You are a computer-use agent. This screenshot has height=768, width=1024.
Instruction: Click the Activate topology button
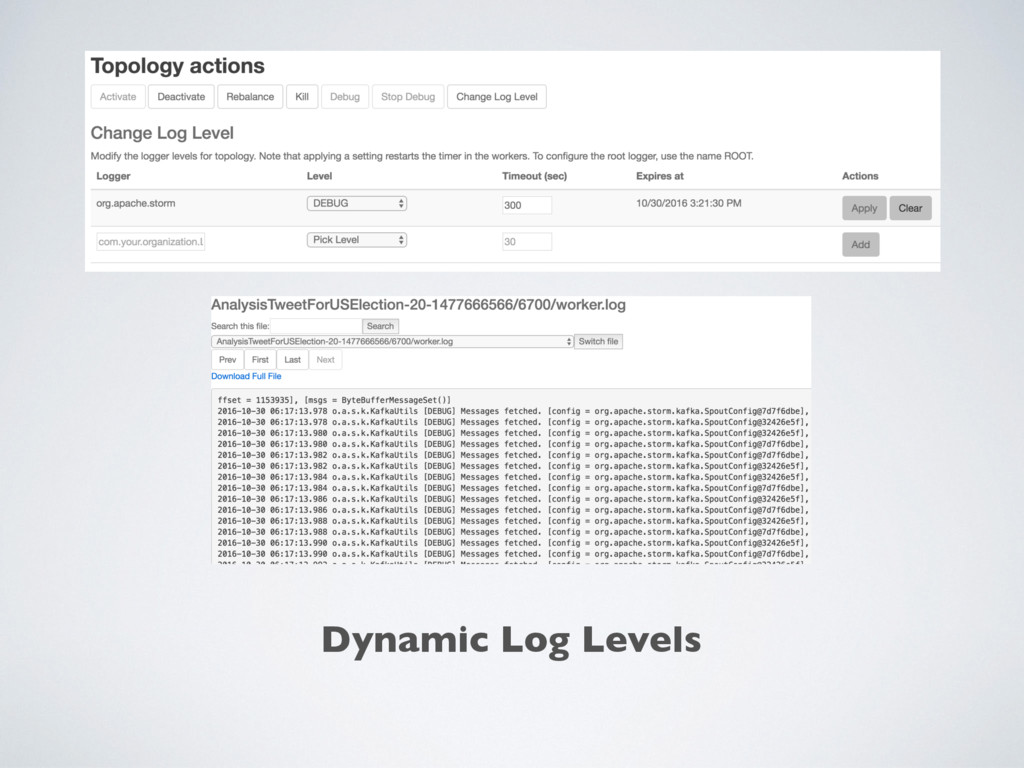[x=118, y=97]
